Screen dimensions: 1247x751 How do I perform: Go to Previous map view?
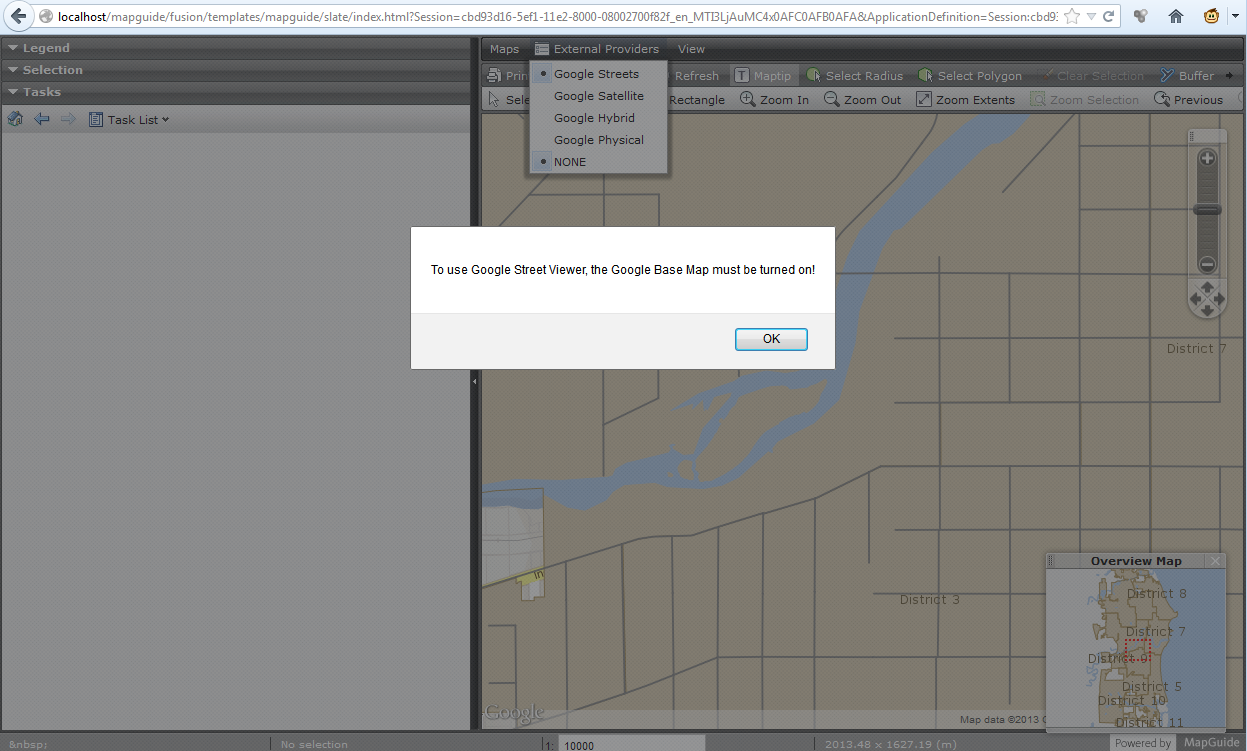(1189, 100)
